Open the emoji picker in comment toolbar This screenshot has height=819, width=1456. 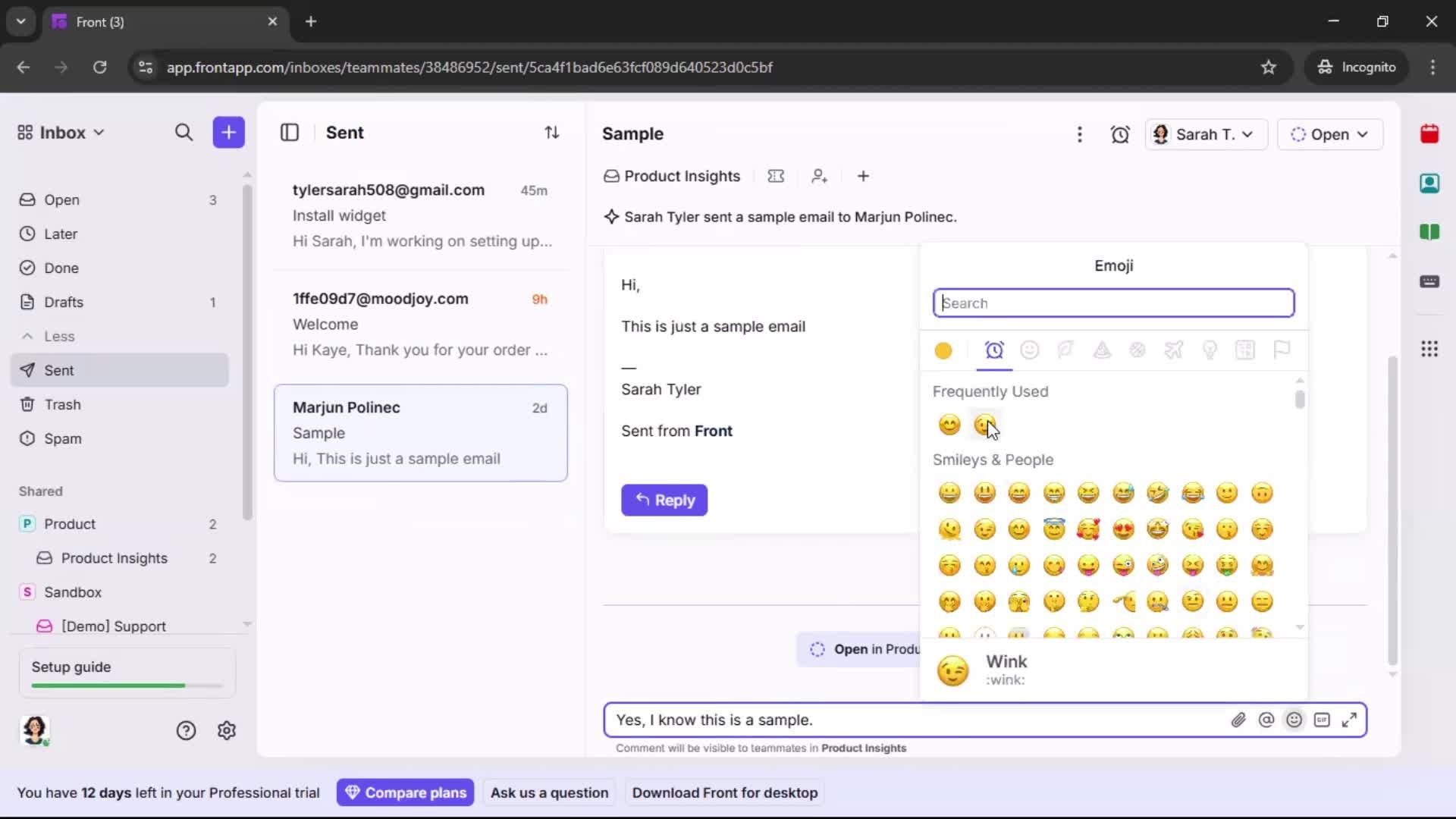point(1294,720)
